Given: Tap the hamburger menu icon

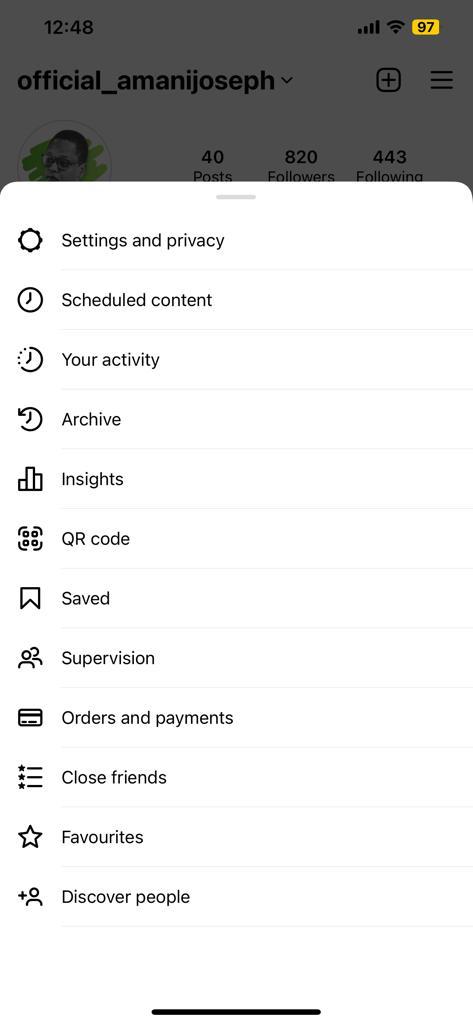Looking at the screenshot, I should pyautogui.click(x=442, y=80).
